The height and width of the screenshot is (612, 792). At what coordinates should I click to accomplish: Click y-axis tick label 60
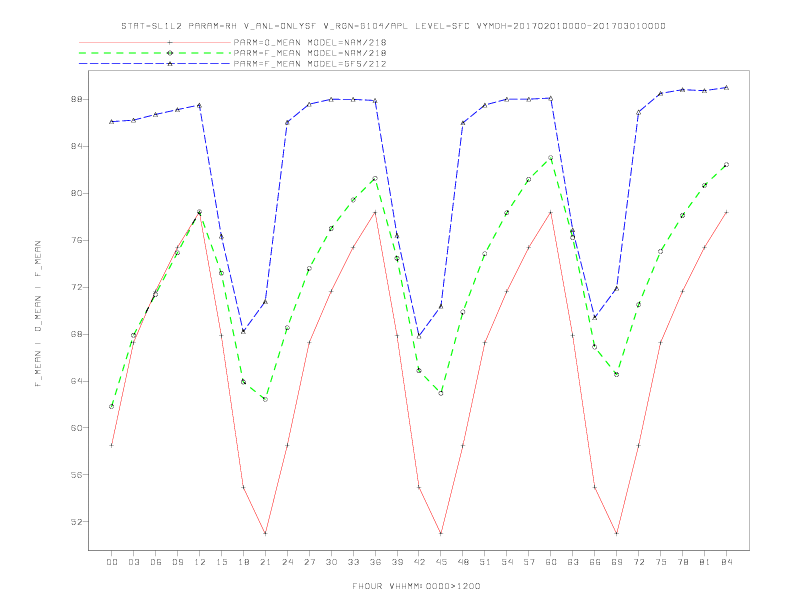76,428
